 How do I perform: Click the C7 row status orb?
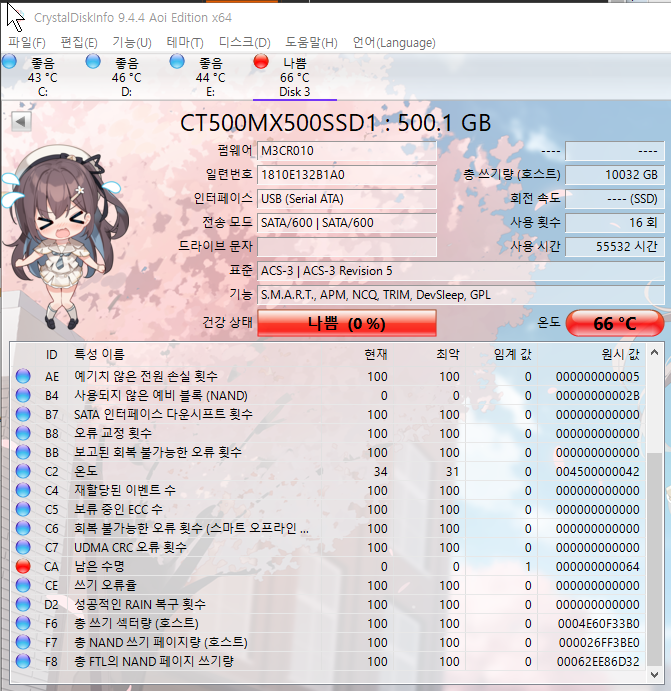pos(23,547)
